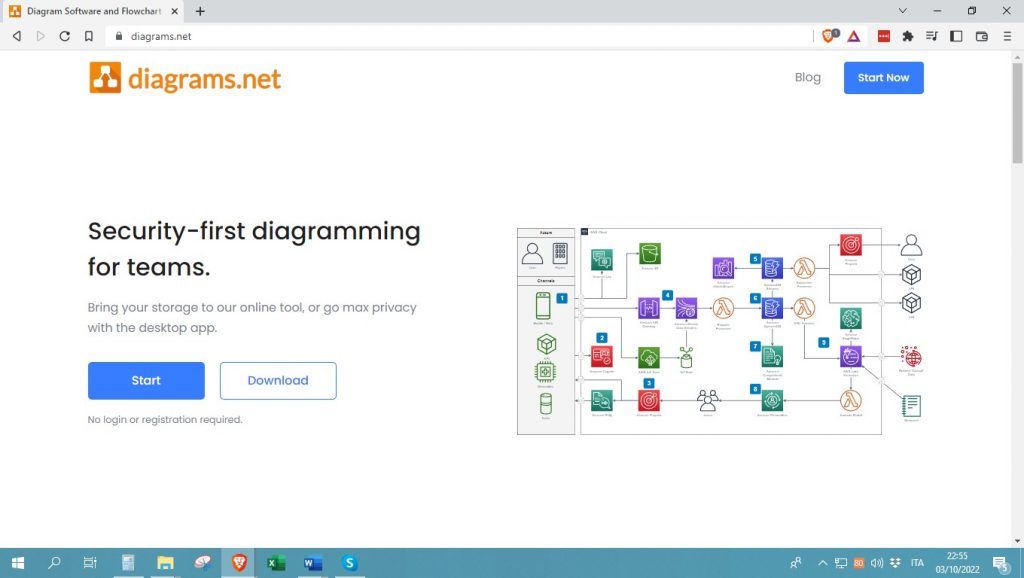
Task: Toggle the browser sidebar panel icon
Action: (x=957, y=36)
